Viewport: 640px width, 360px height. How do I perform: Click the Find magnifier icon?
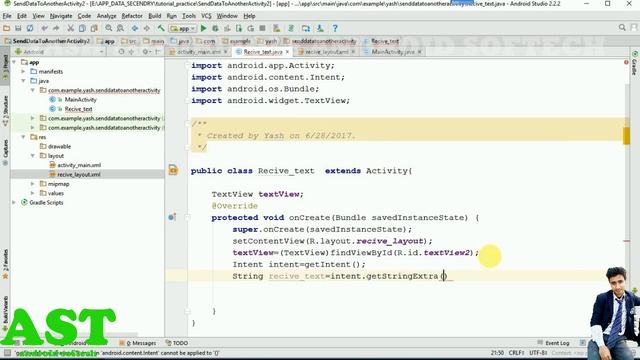(x=109, y=28)
